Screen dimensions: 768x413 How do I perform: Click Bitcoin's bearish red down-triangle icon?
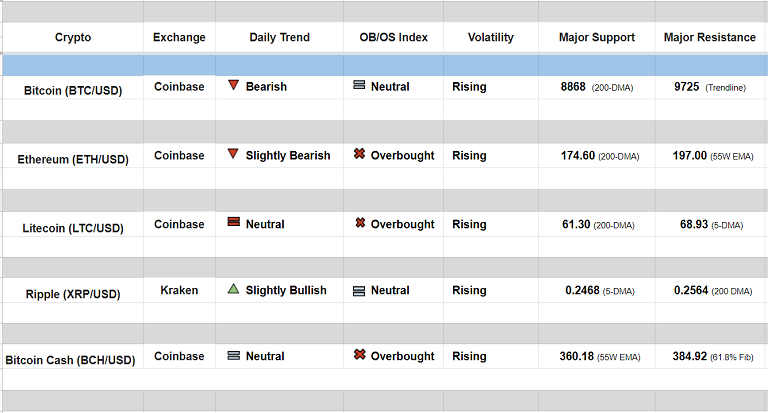233,86
